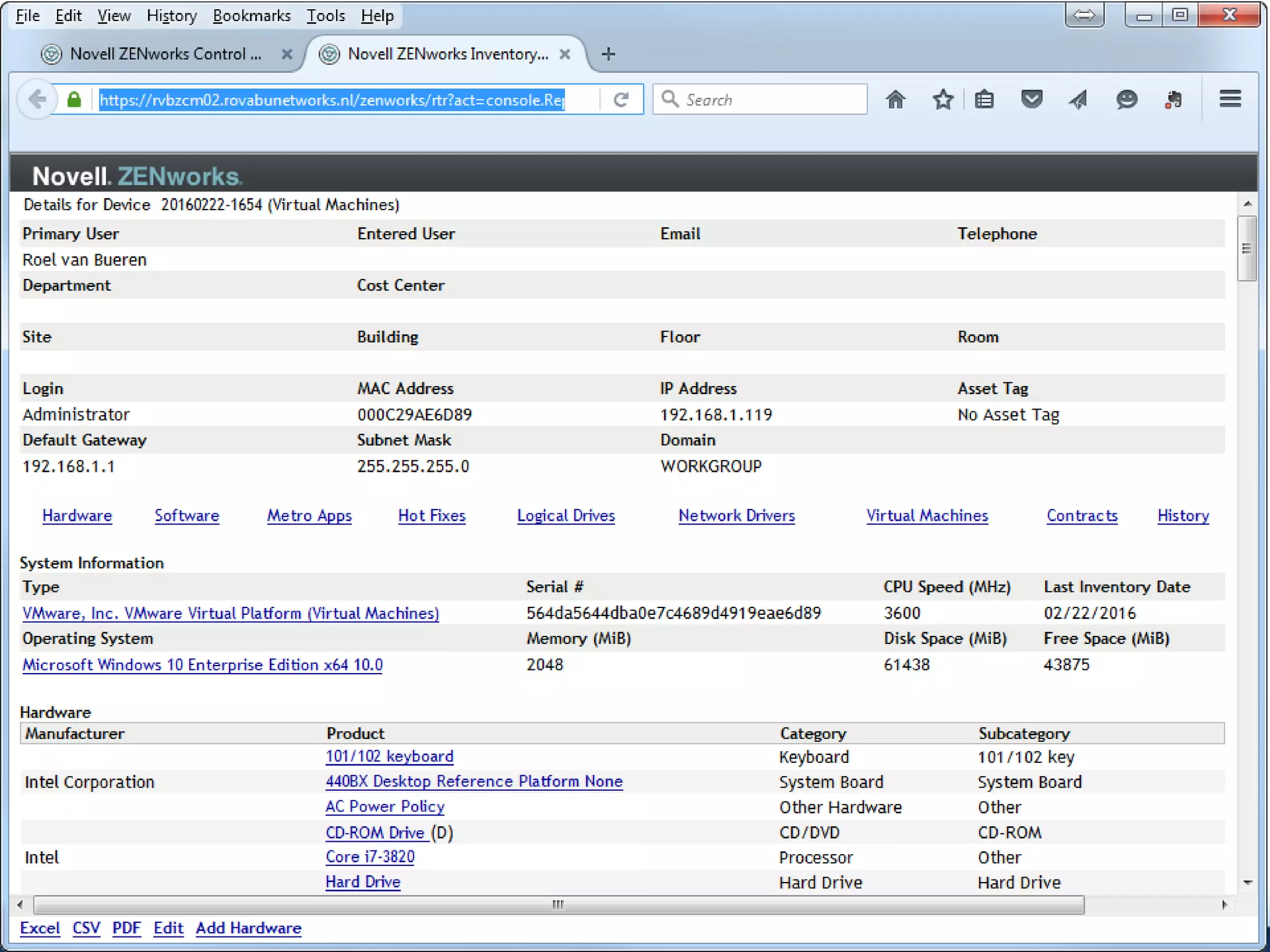Show bookmarks list icon
This screenshot has height=952, width=1270.
984,99
